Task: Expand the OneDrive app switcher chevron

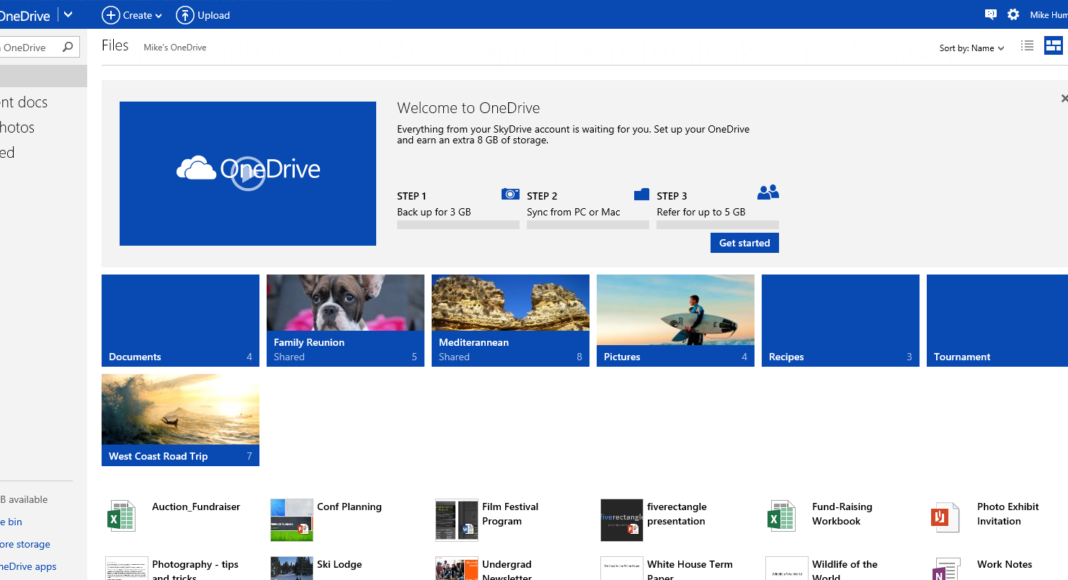Action: (68, 15)
